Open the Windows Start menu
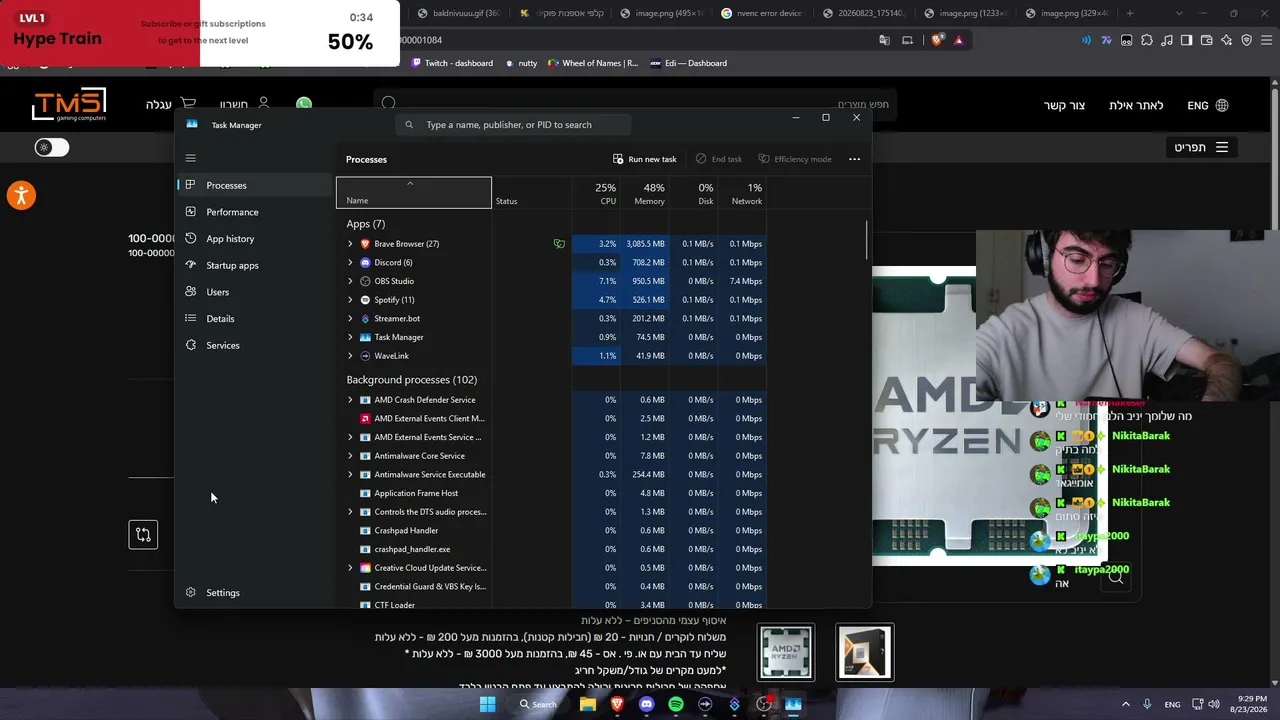1280x720 pixels. tap(487, 704)
